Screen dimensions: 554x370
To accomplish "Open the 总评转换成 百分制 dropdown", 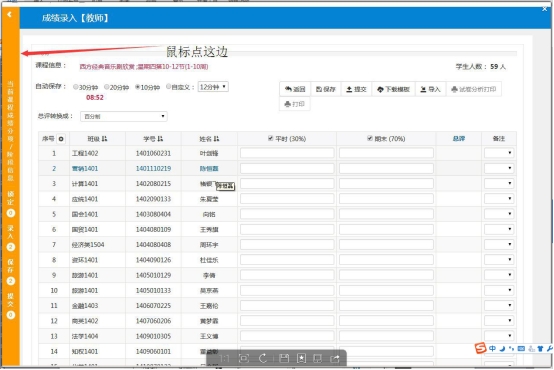I will (124, 116).
